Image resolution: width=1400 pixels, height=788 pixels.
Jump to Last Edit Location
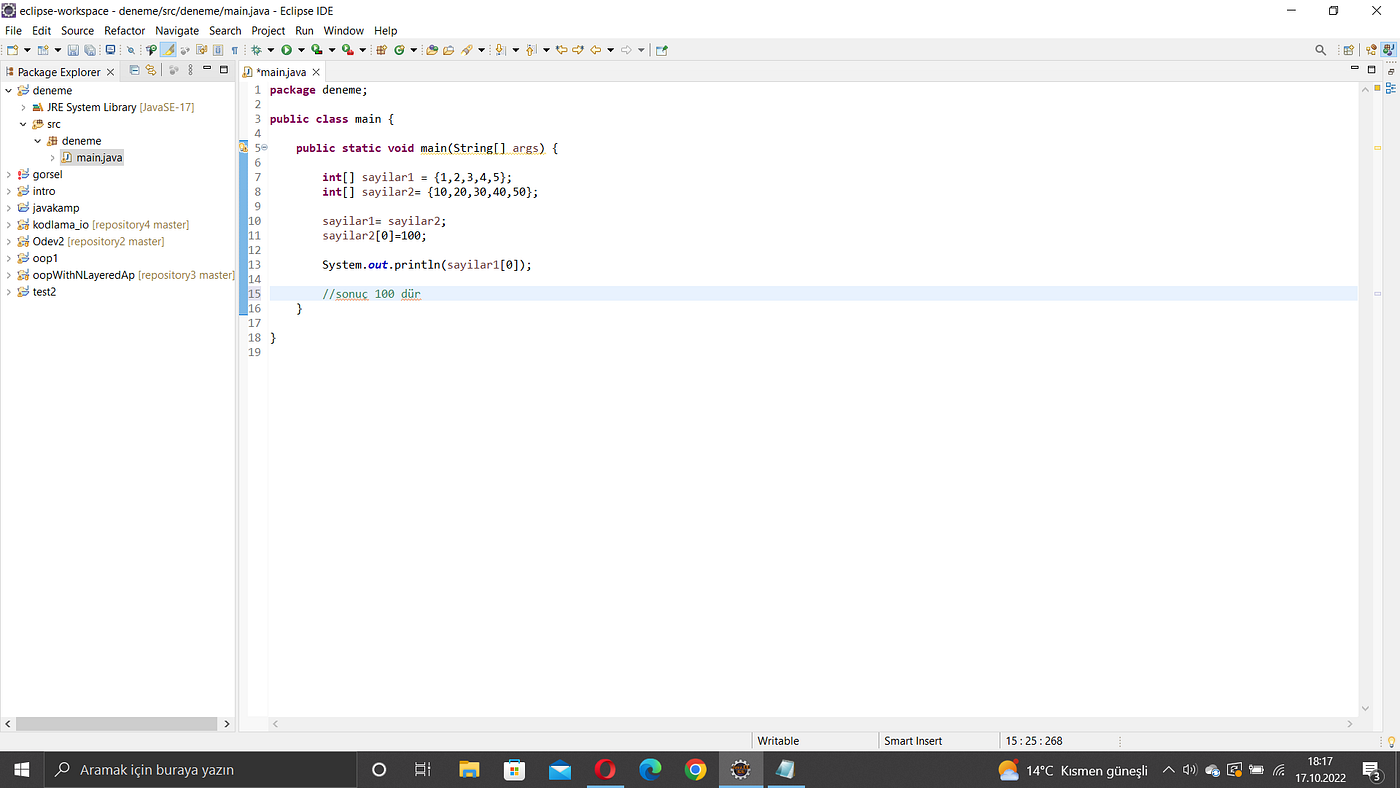(562, 50)
